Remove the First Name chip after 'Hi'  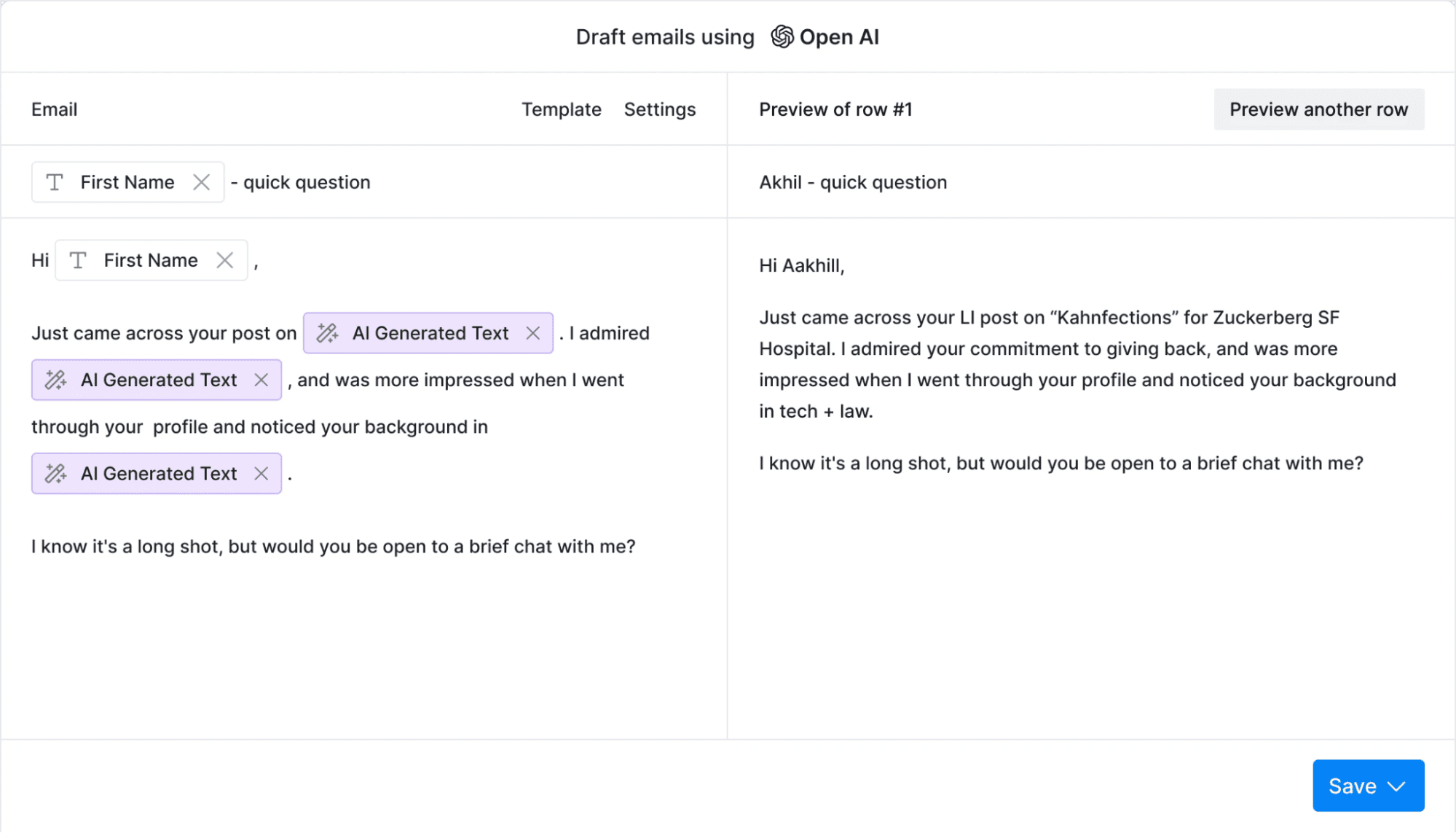pos(225,260)
